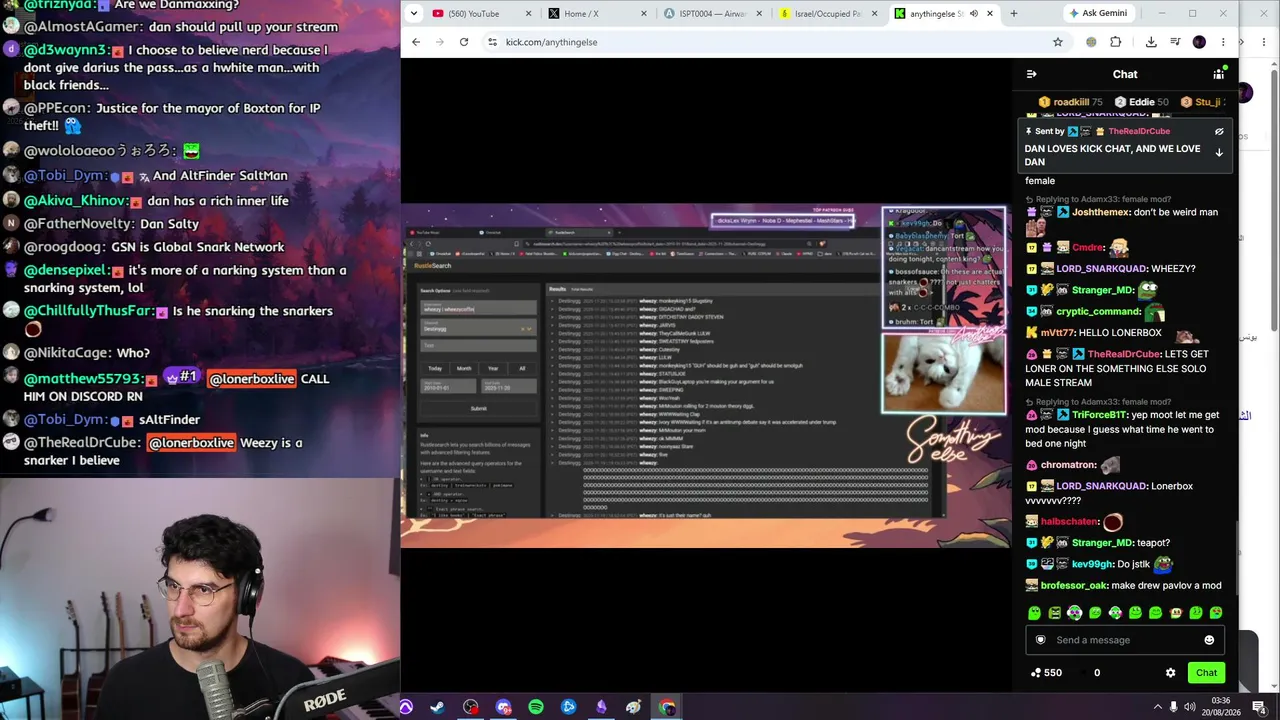Click brofessor_oak's username in chat
Image resolution: width=1280 pixels, height=720 pixels.
1074,586
